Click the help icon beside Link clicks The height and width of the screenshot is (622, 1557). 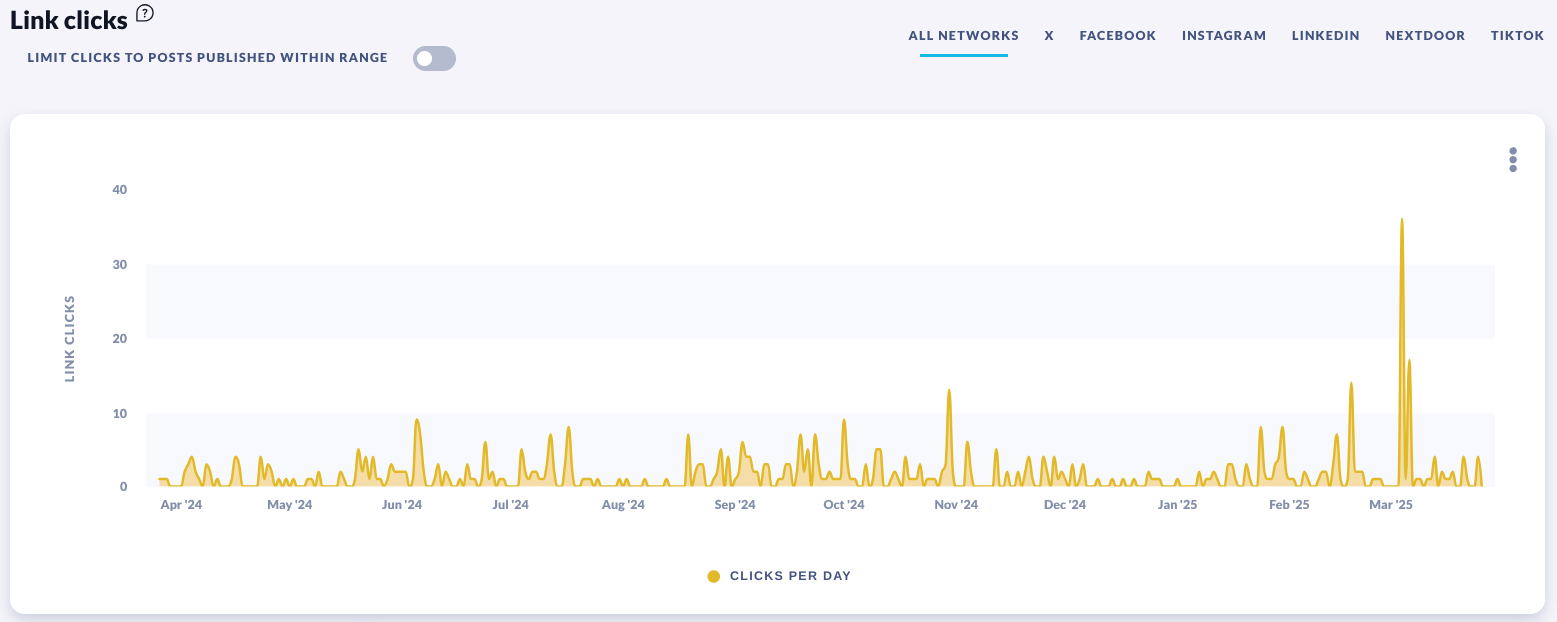(145, 13)
